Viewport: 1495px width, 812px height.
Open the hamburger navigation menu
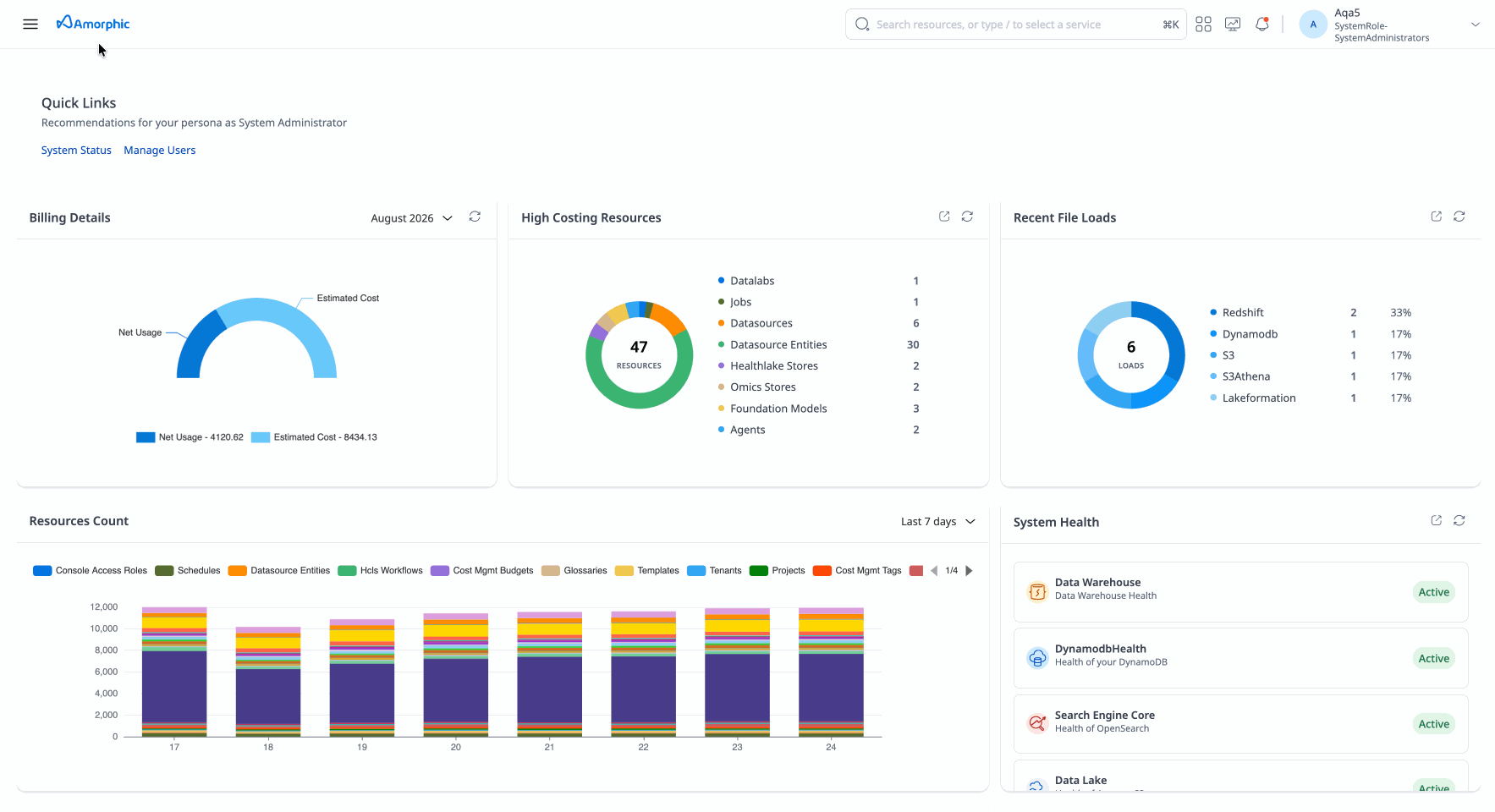(30, 25)
